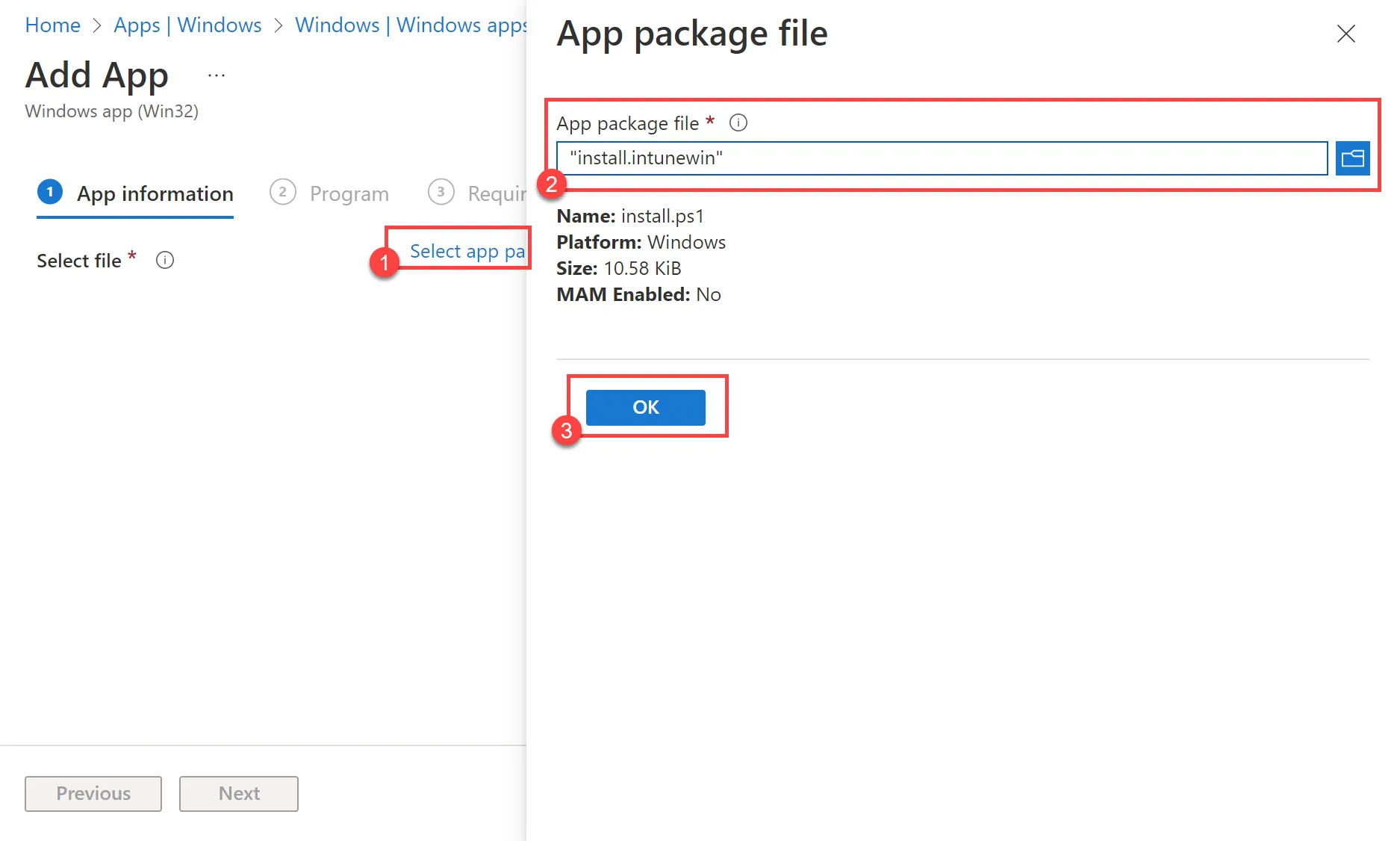
Task: Click the OK button
Action: coord(645,407)
